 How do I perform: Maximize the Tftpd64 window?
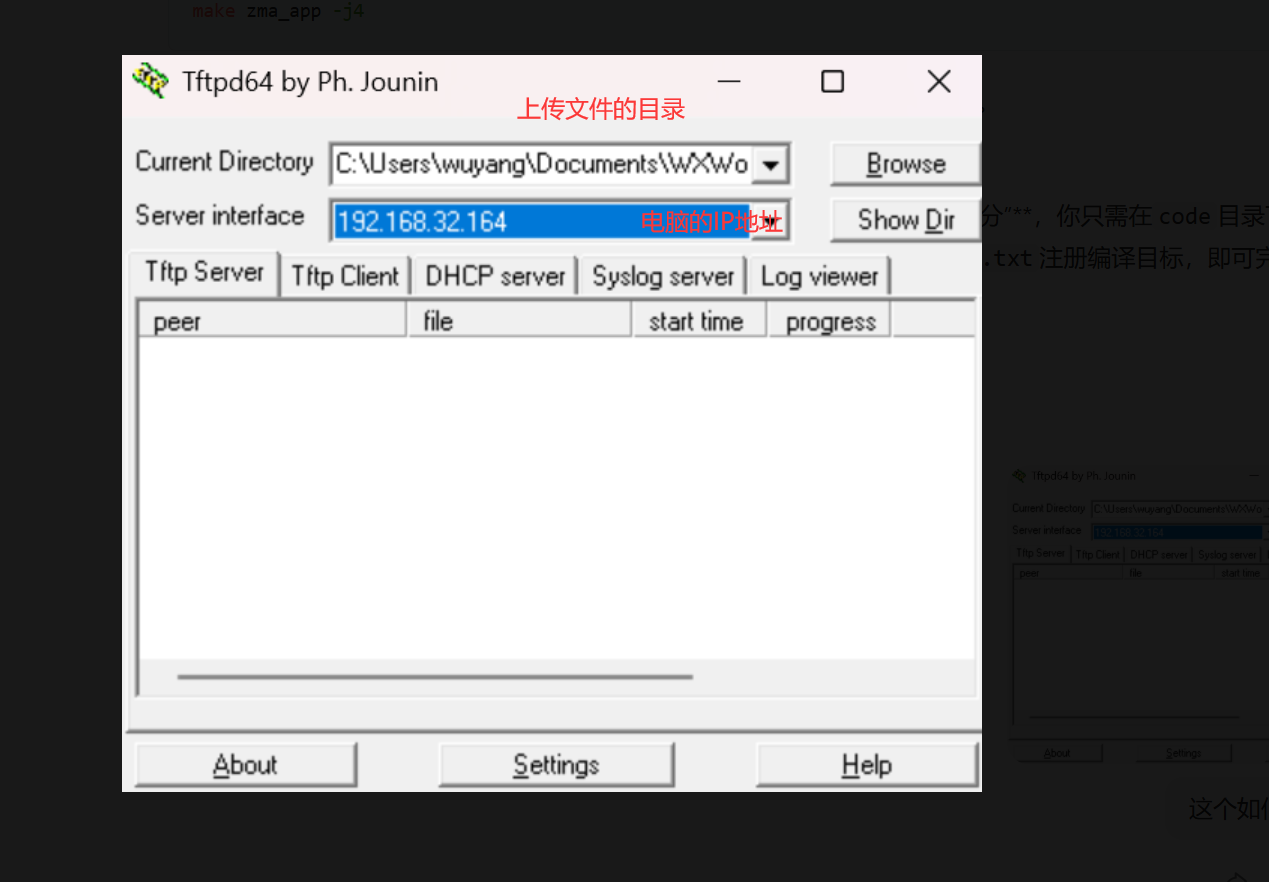click(x=832, y=82)
